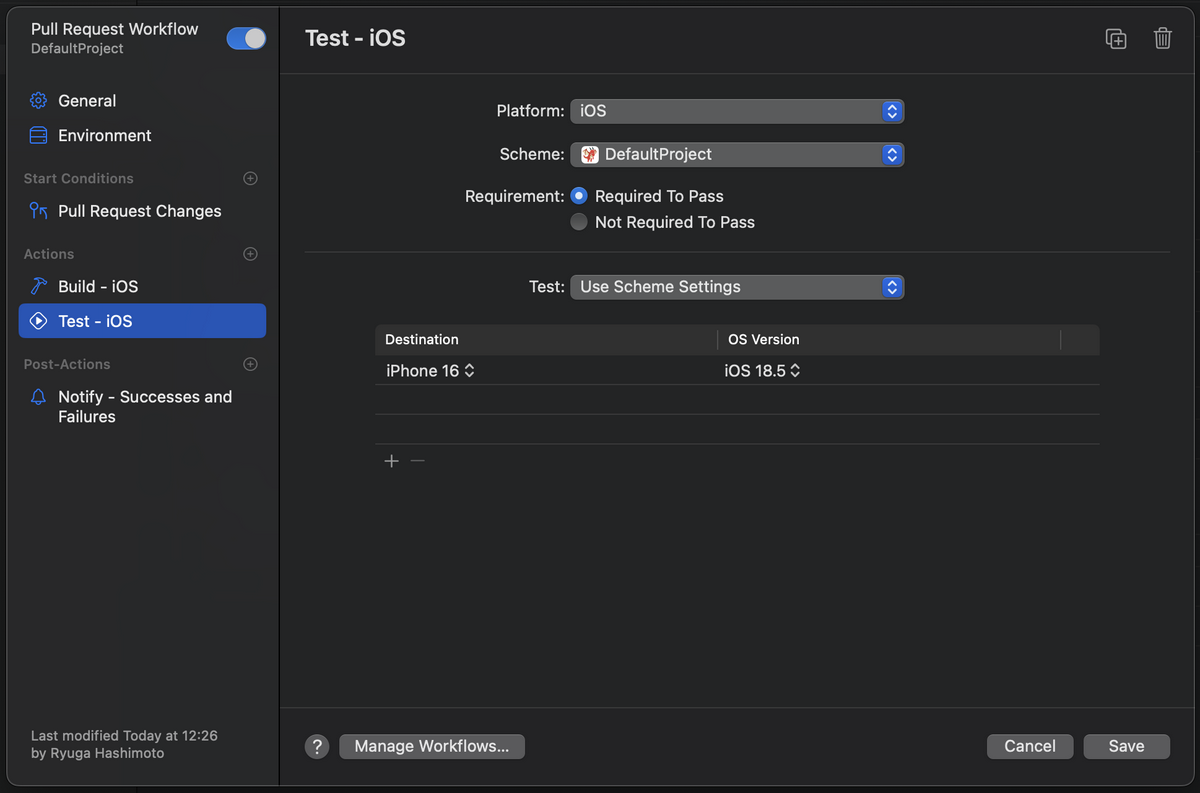Click the General gear icon
The width and height of the screenshot is (1200, 793).
click(x=38, y=101)
